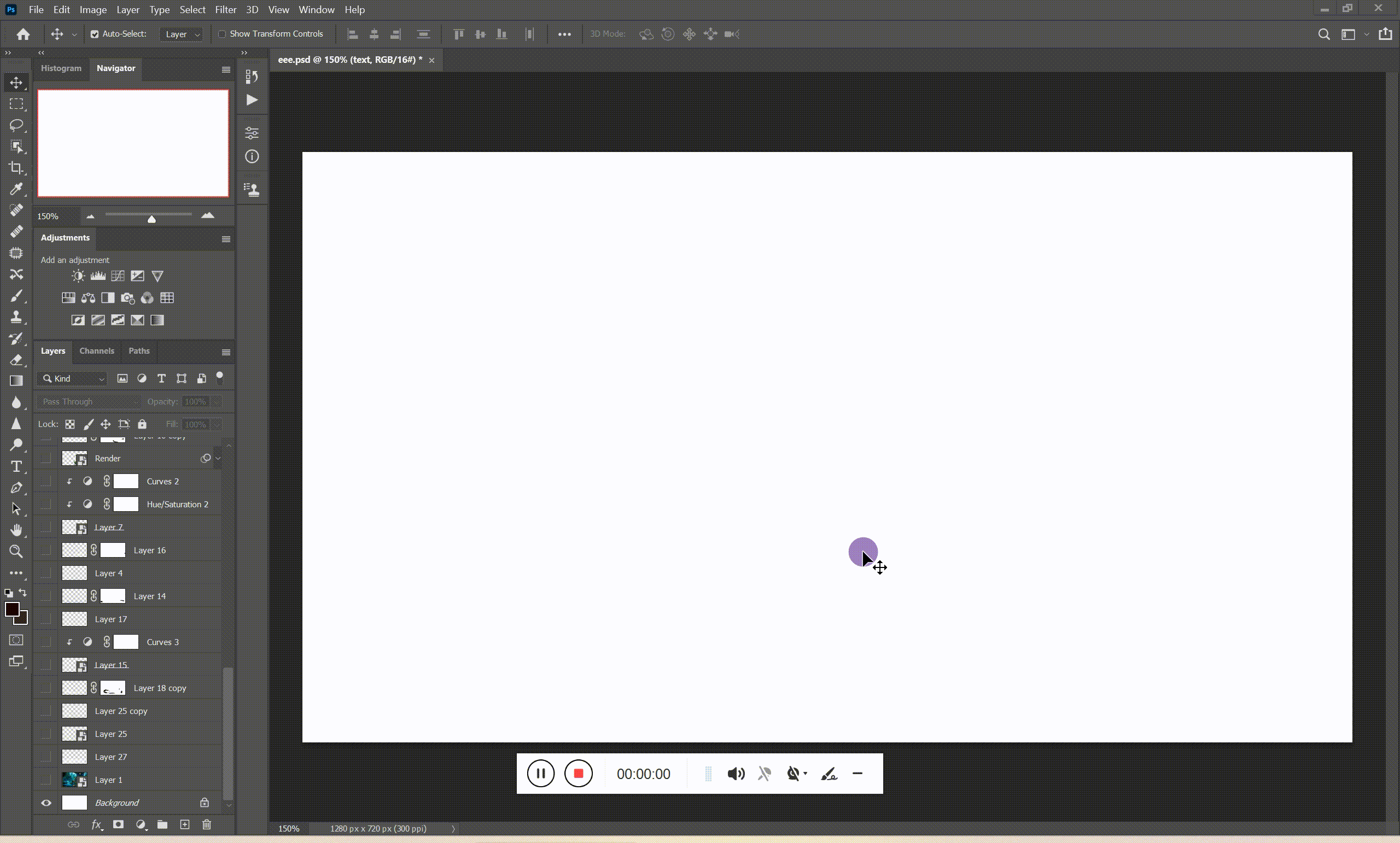The image size is (1400, 843).
Task: Add a Curves adjustment
Action: pos(118,276)
